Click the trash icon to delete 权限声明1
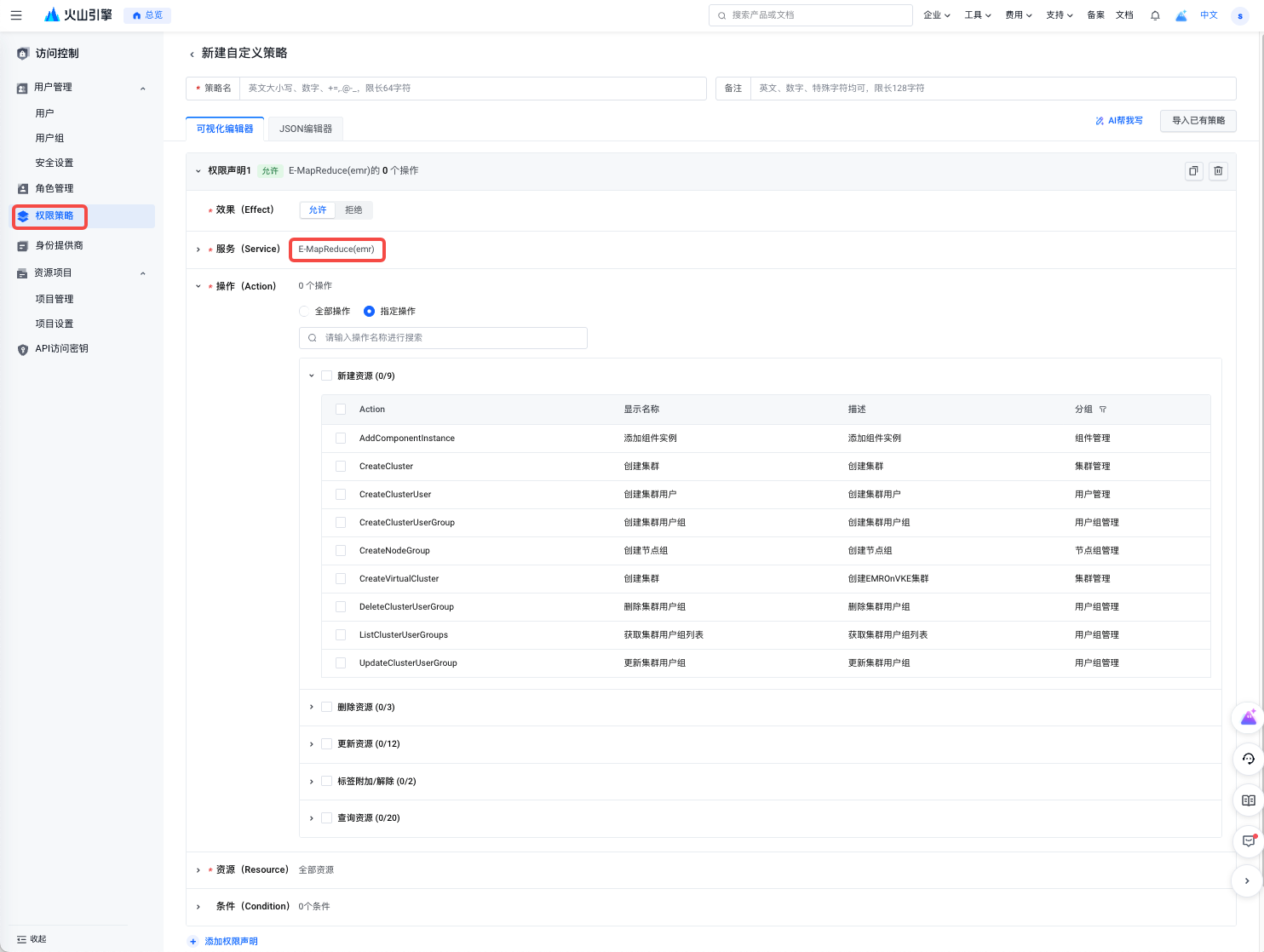This screenshot has width=1264, height=952. pyautogui.click(x=1218, y=171)
